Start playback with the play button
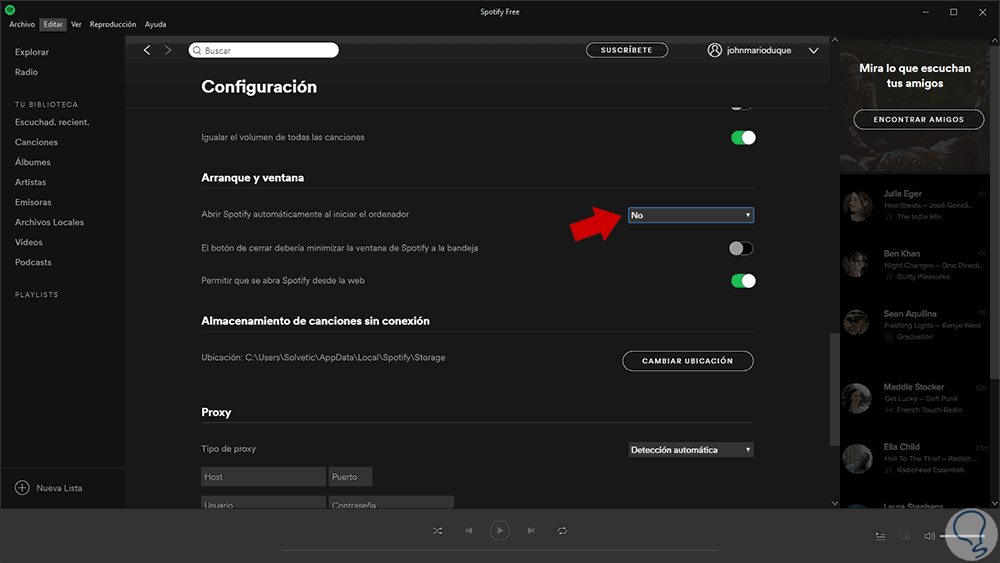1000x563 pixels. [499, 530]
